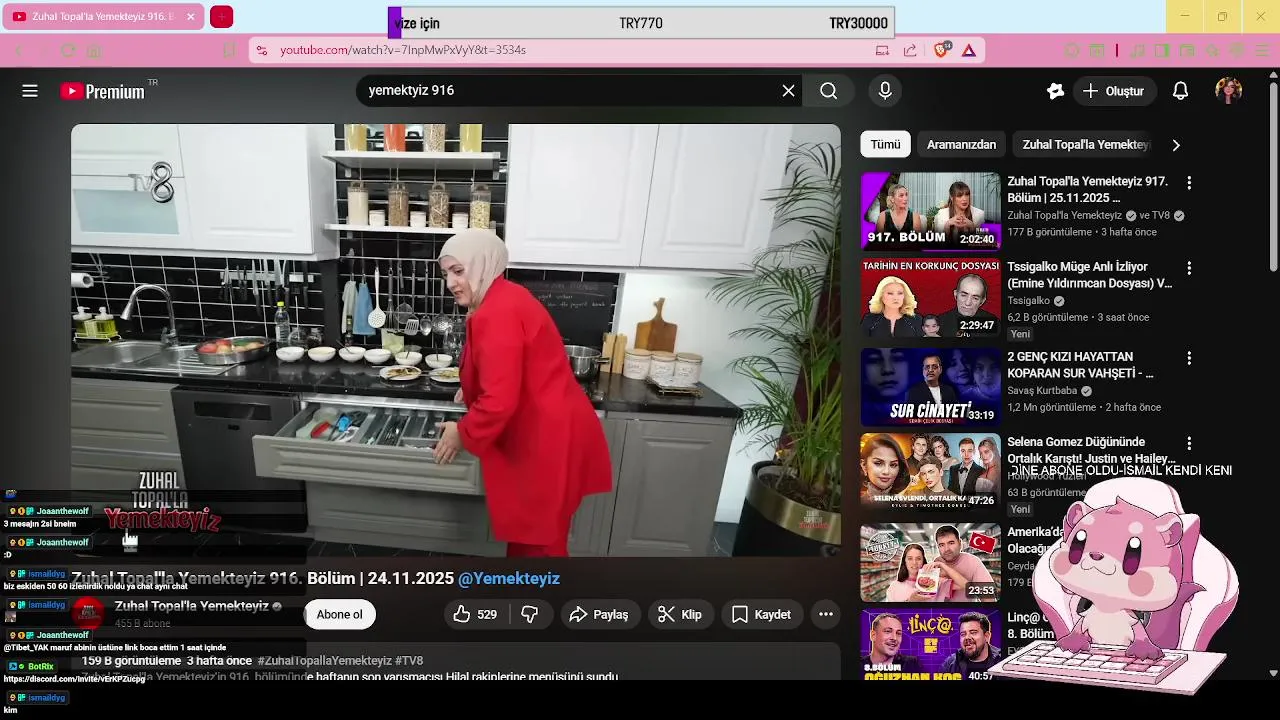The width and height of the screenshot is (1280, 720).
Task: Go back in browser history
Action: [18, 50]
